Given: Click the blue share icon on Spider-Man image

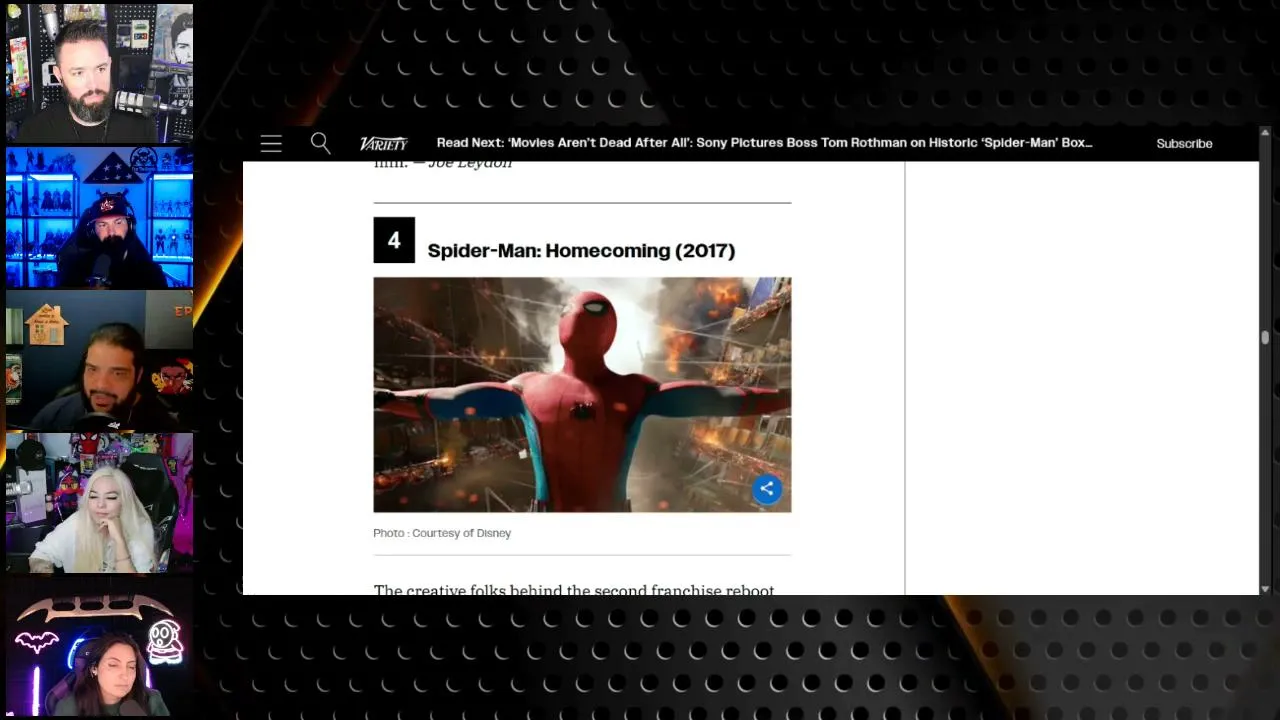Looking at the screenshot, I should [x=767, y=488].
